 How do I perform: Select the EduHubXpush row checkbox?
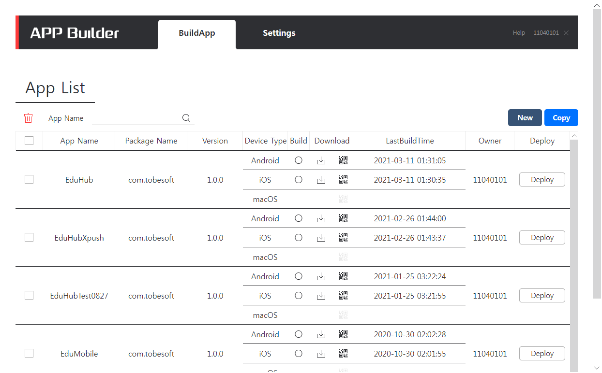coord(29,238)
